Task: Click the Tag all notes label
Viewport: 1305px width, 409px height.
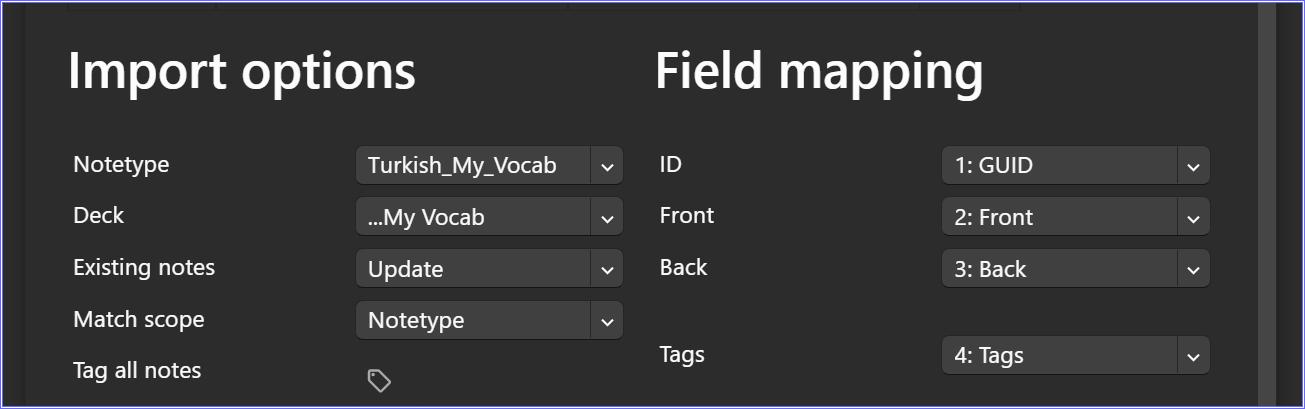Action: 137,371
